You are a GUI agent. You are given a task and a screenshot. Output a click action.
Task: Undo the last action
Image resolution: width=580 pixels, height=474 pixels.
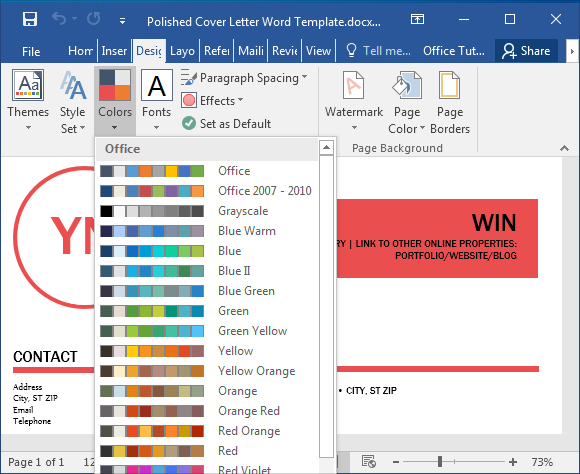[x=59, y=19]
